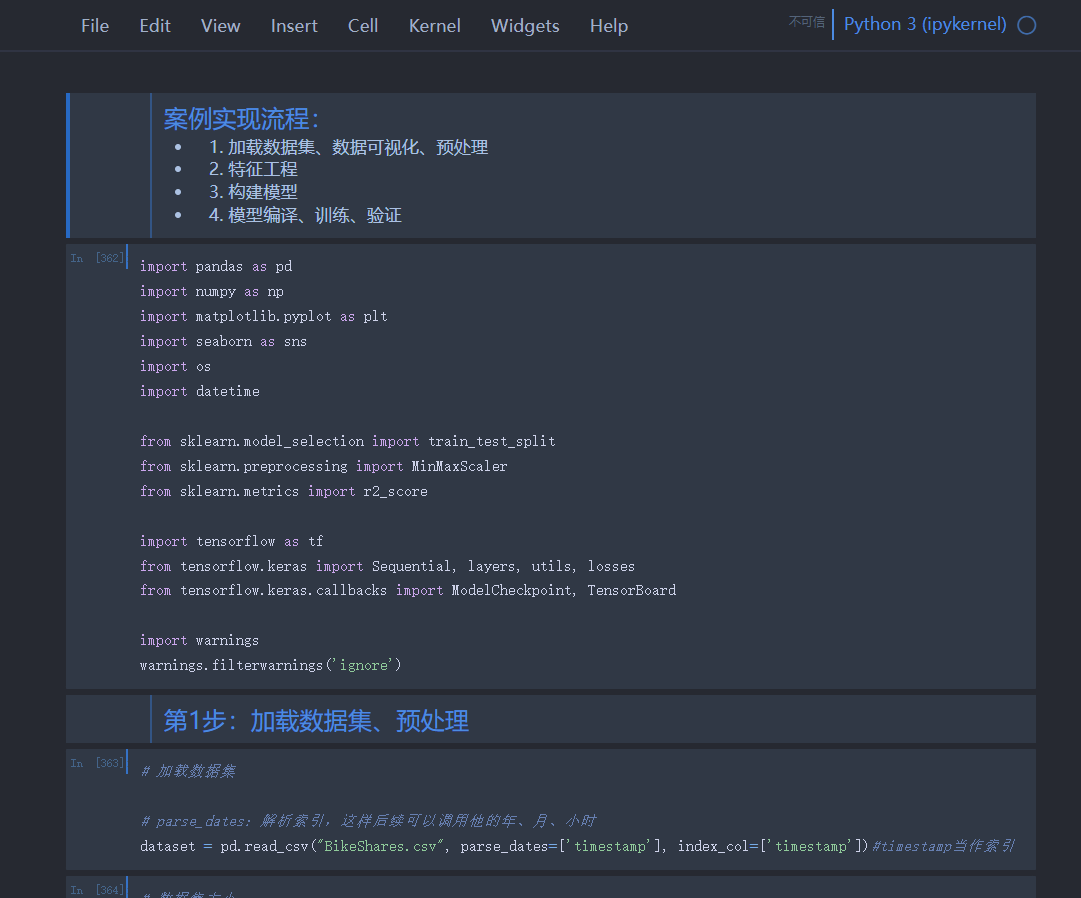Open the File menu
The width and height of the screenshot is (1081, 898).
(94, 25)
